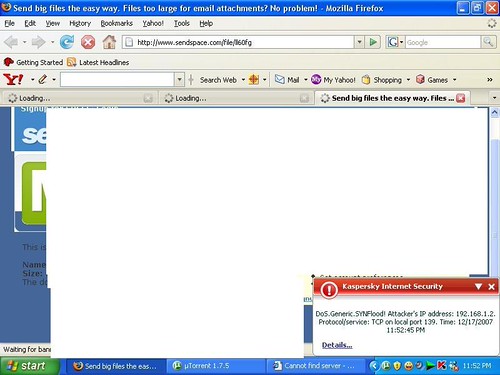500x375 pixels.
Task: Click the Yahoo Mail envelope icon
Action: point(279,80)
